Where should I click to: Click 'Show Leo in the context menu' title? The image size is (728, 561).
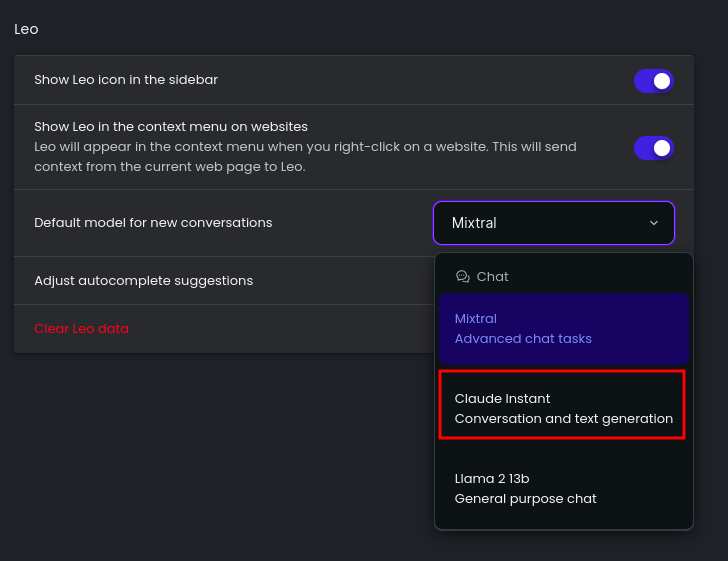(x=171, y=127)
